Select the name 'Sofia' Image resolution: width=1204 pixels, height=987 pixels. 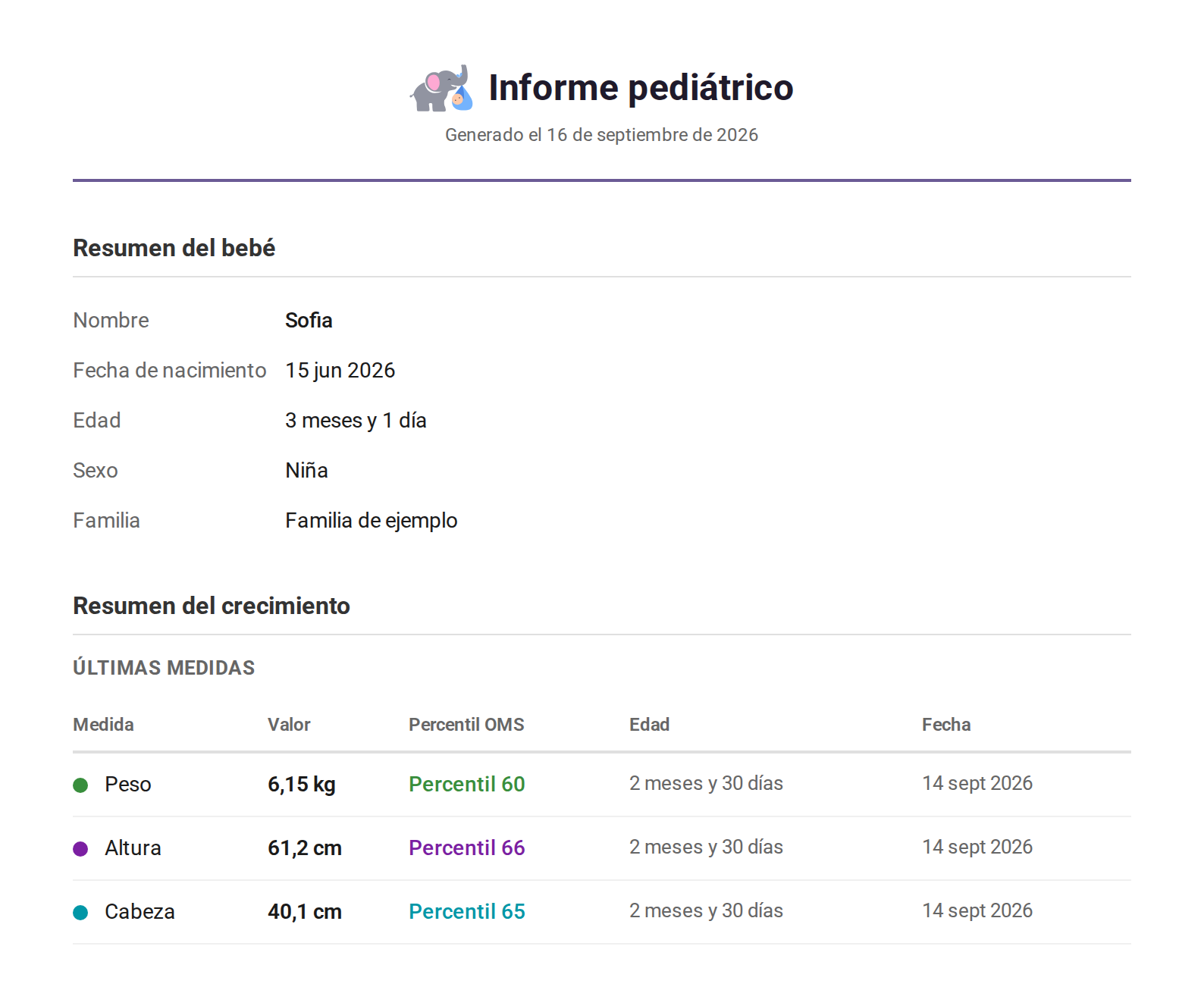pyautogui.click(x=309, y=320)
